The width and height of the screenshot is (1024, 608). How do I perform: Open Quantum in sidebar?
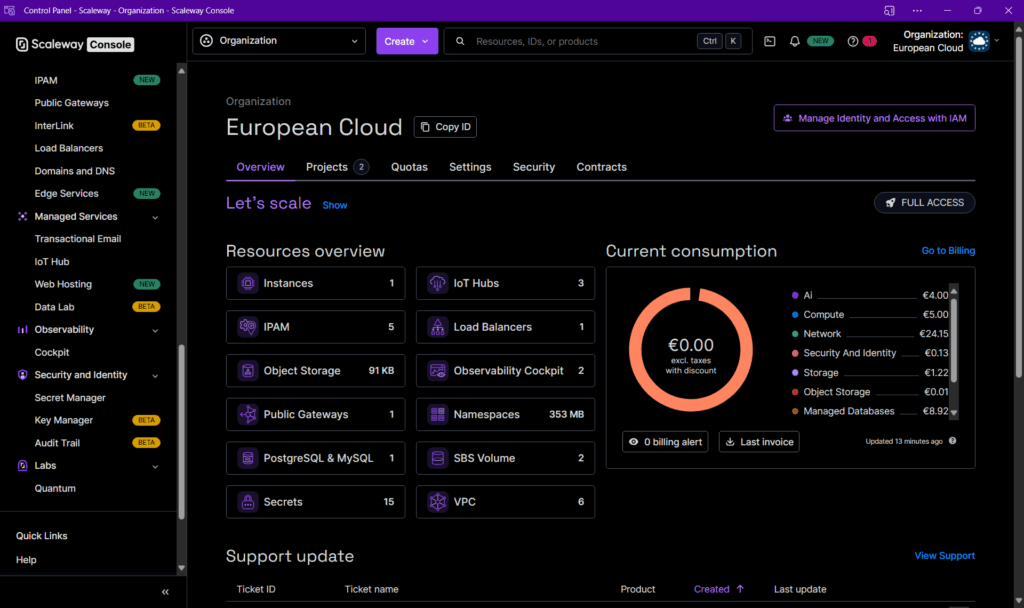(x=55, y=488)
